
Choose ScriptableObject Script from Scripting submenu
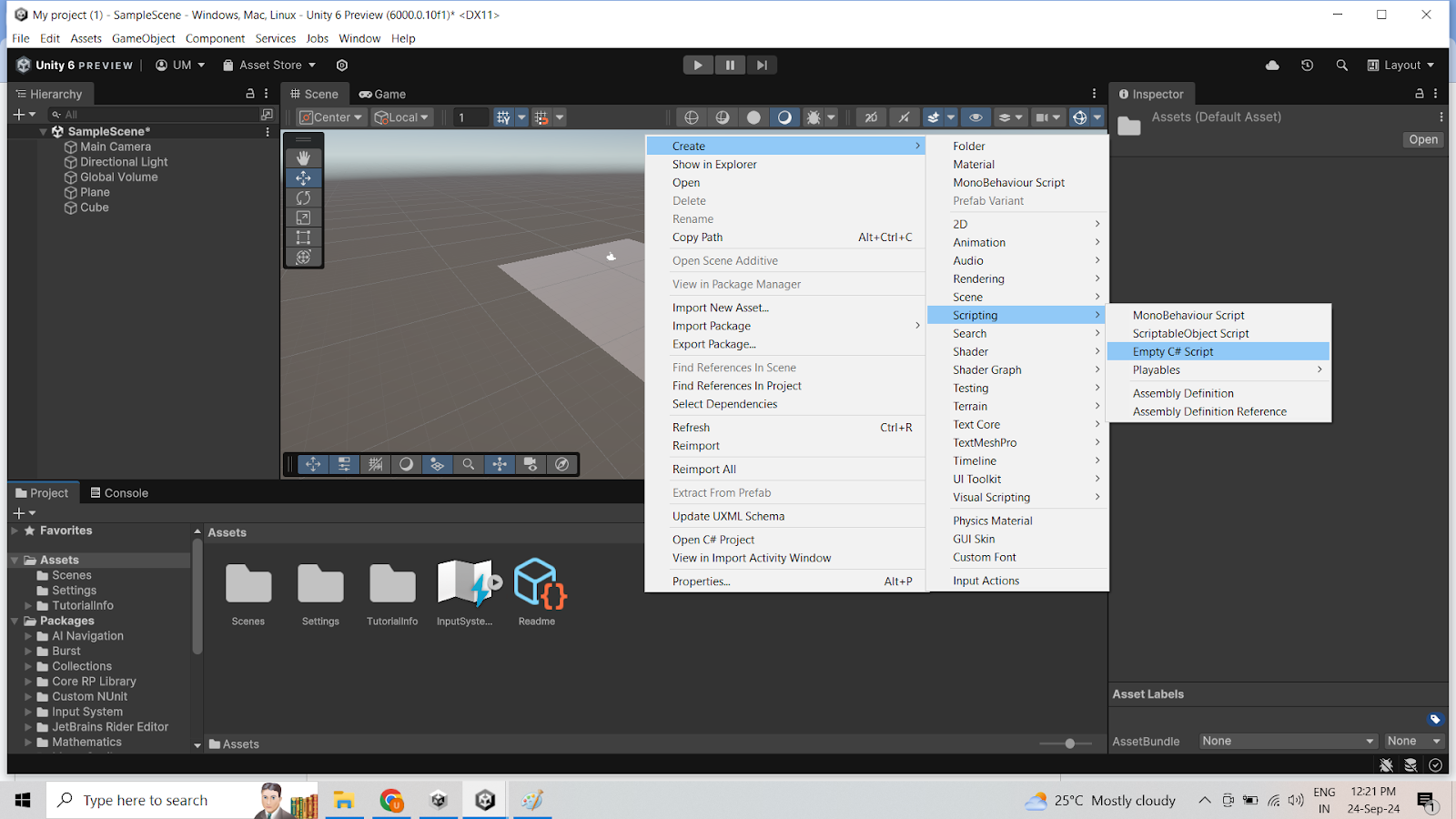(x=1218, y=333)
